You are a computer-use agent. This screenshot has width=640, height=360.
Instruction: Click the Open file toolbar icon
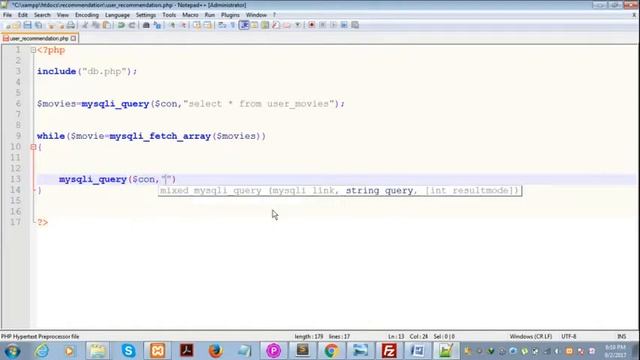pos(17,25)
